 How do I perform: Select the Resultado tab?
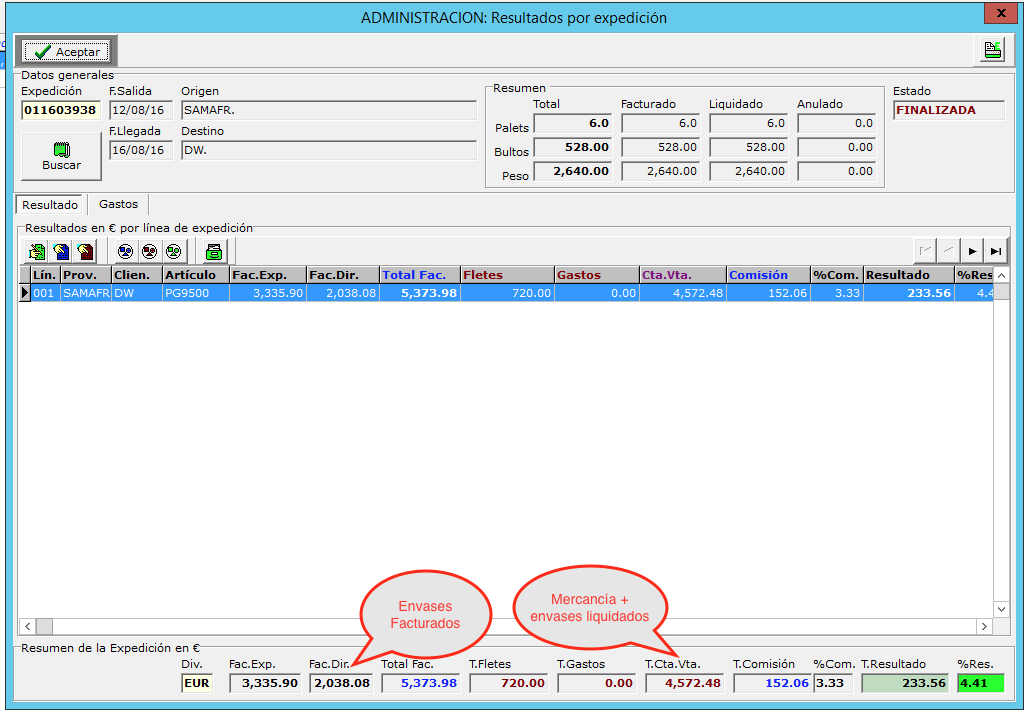point(51,204)
